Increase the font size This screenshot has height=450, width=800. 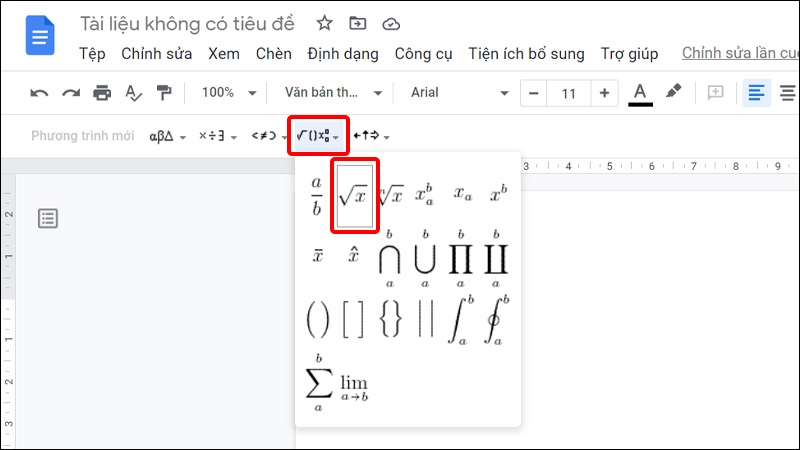click(605, 93)
